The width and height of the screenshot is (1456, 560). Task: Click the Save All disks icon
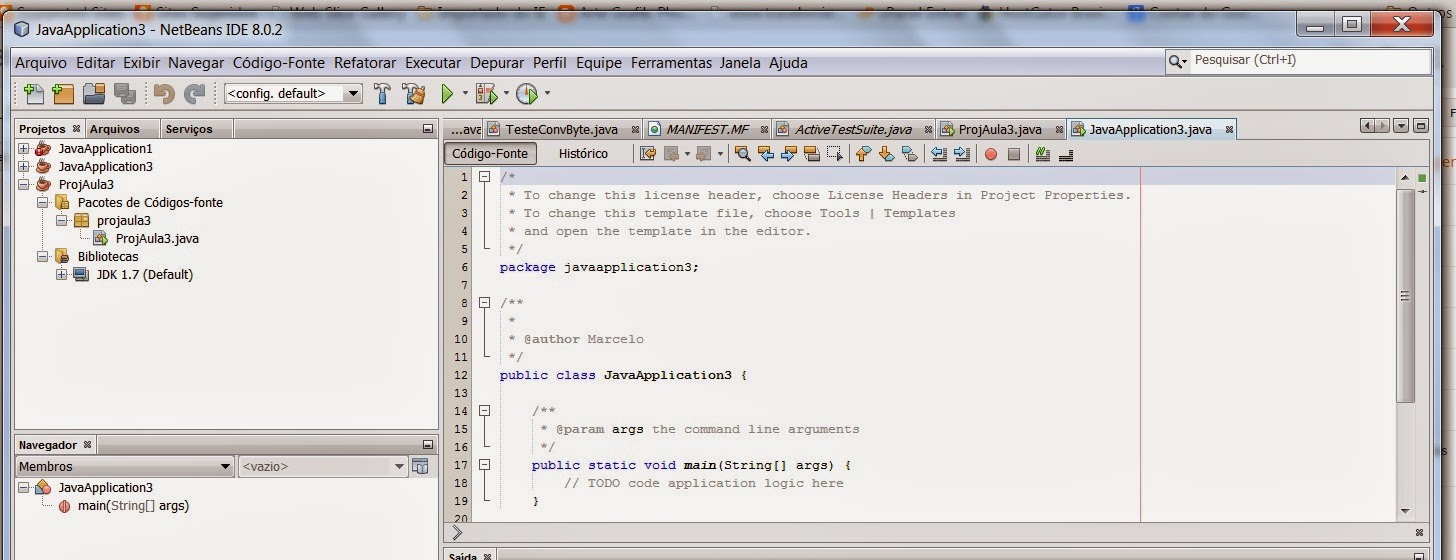point(124,94)
